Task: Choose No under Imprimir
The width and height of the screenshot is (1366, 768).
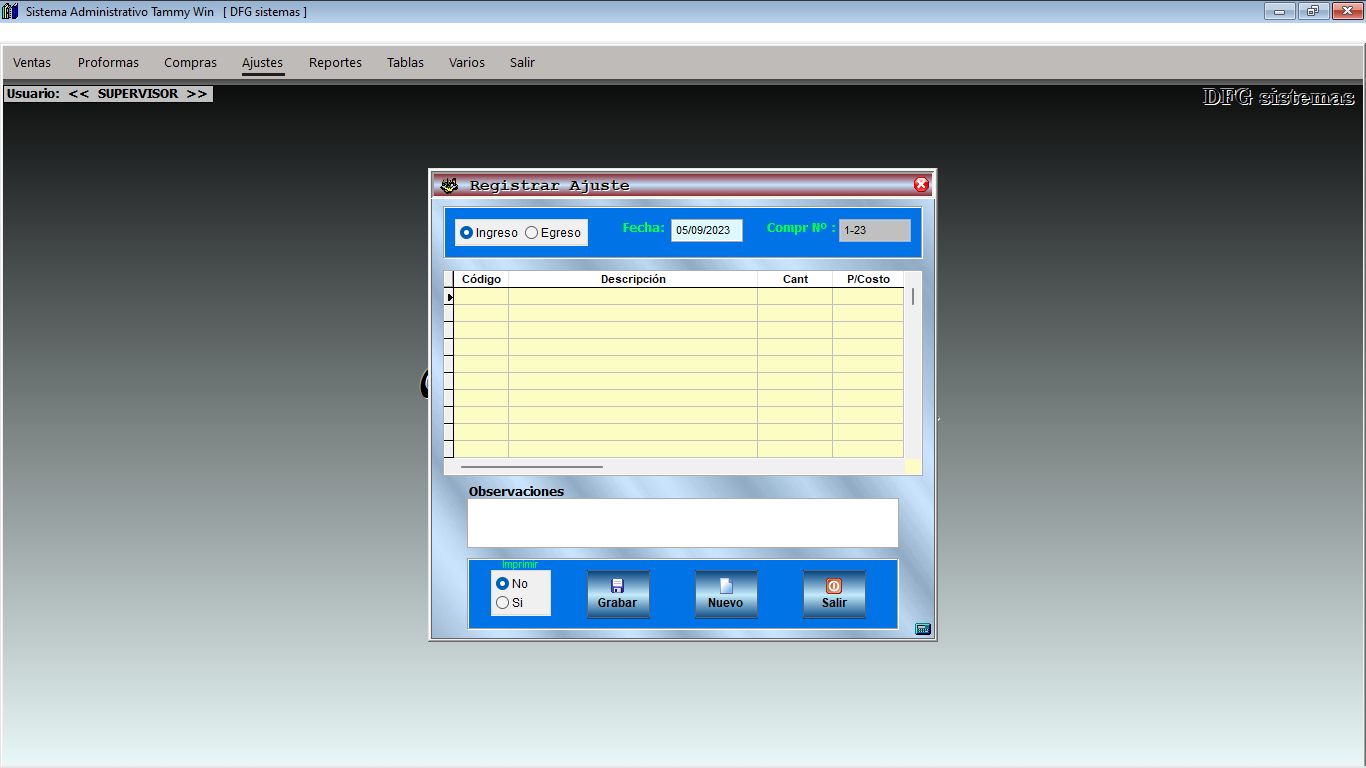Action: tap(512, 584)
